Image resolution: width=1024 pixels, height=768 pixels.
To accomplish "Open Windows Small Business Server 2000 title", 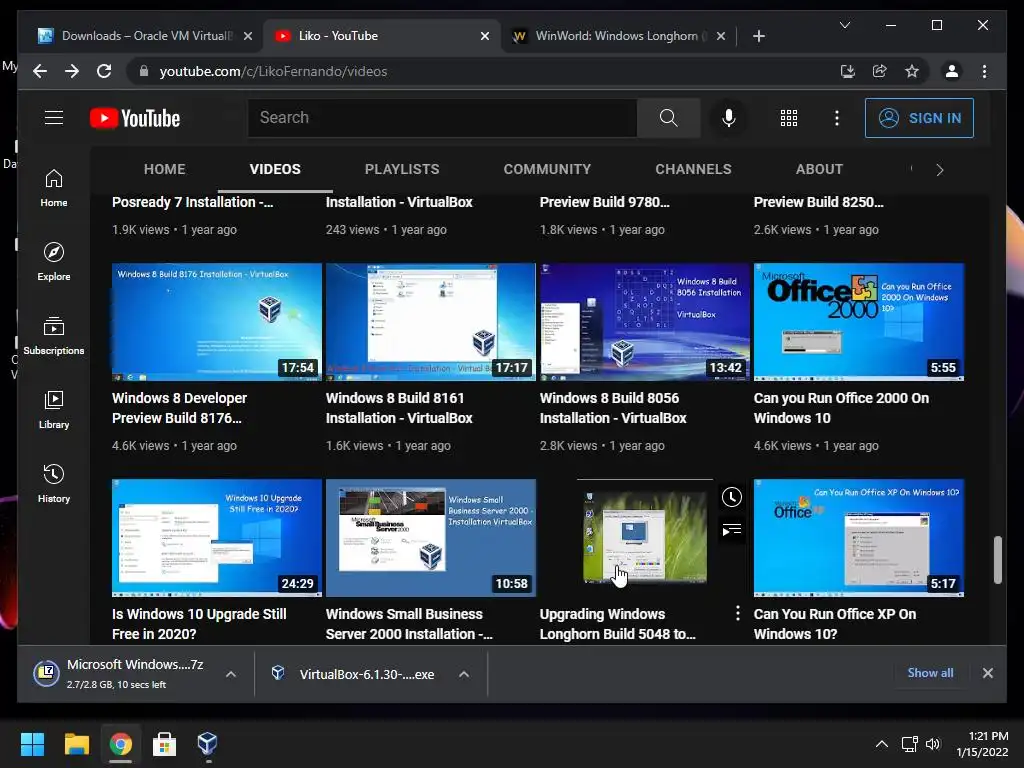I will 409,624.
